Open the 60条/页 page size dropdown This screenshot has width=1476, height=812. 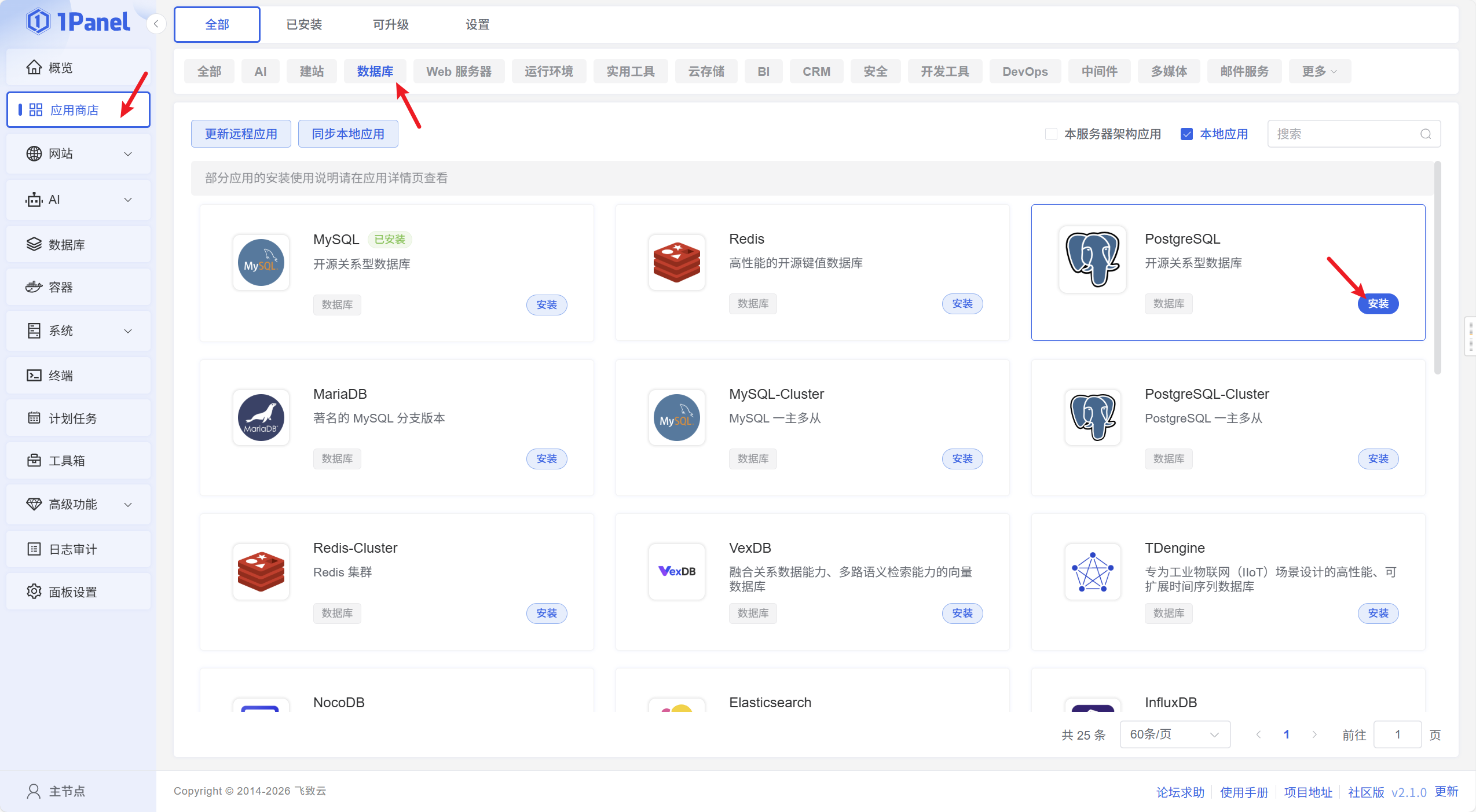[1174, 734]
